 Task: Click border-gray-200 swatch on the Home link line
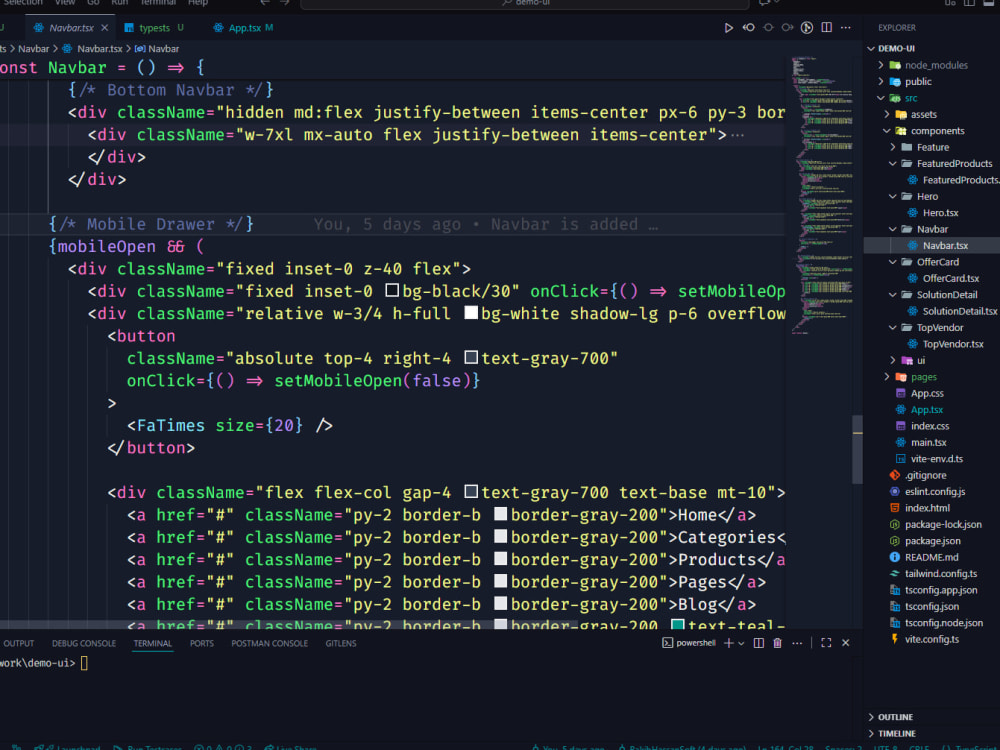pos(501,514)
